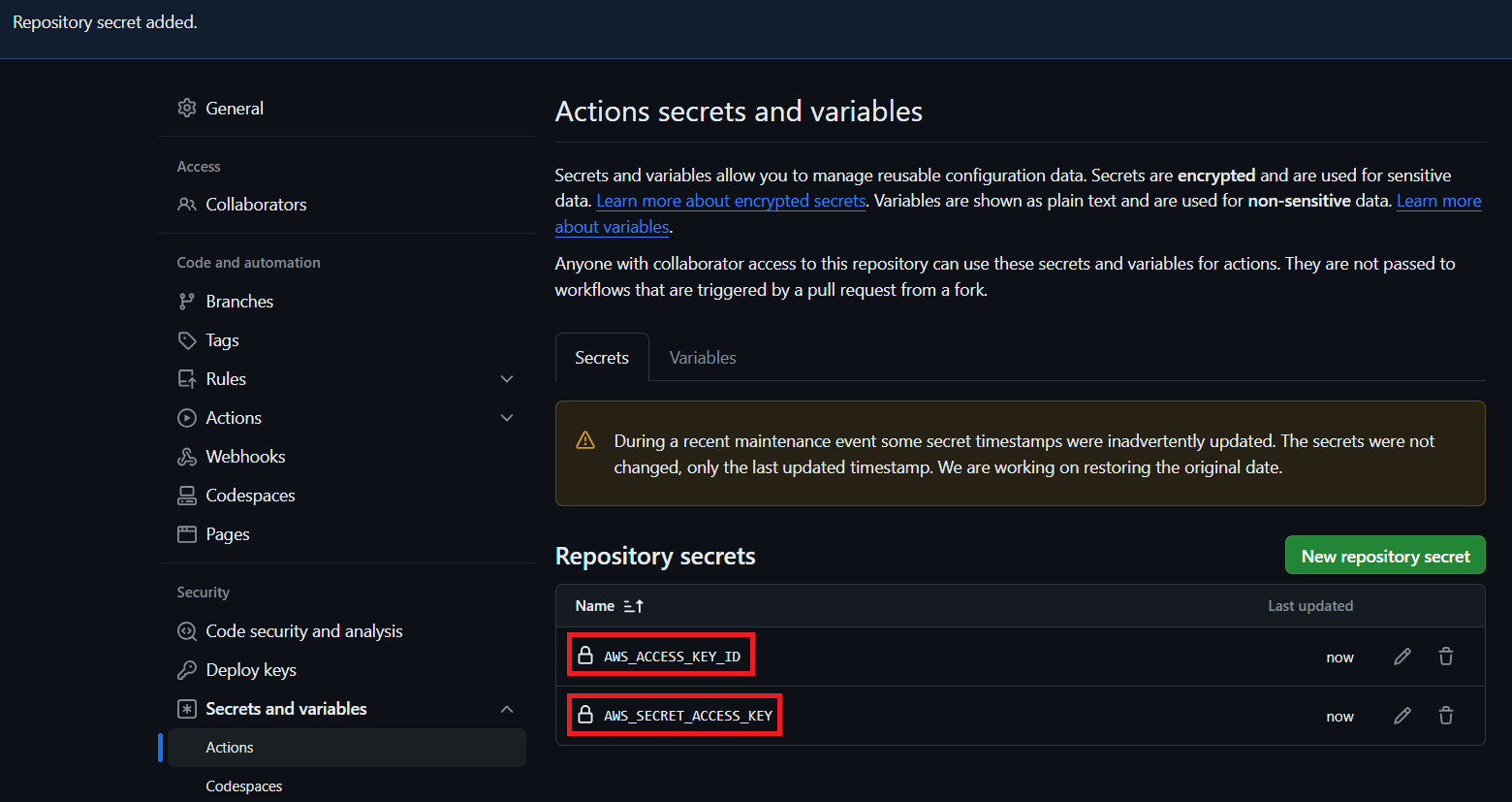The width and height of the screenshot is (1512, 802).
Task: Select AWS_ACCESS_KEY_ID secret name
Action: tap(673, 657)
